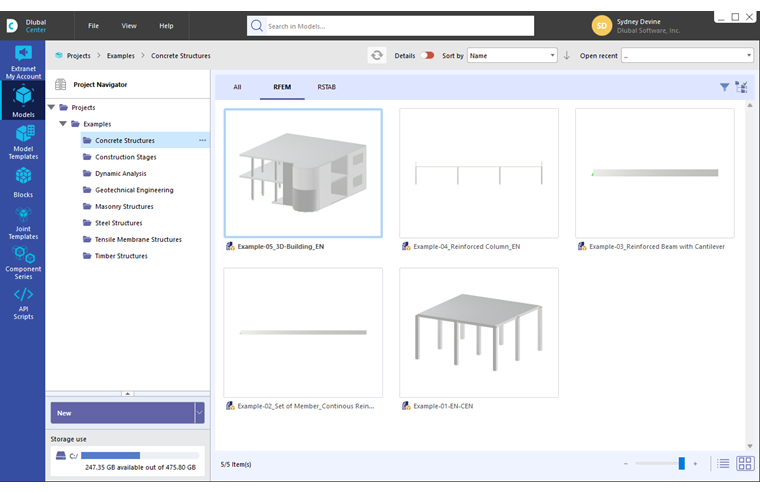760x493 pixels.
Task: Click Projects home icon in breadcrumb
Action: [59, 55]
